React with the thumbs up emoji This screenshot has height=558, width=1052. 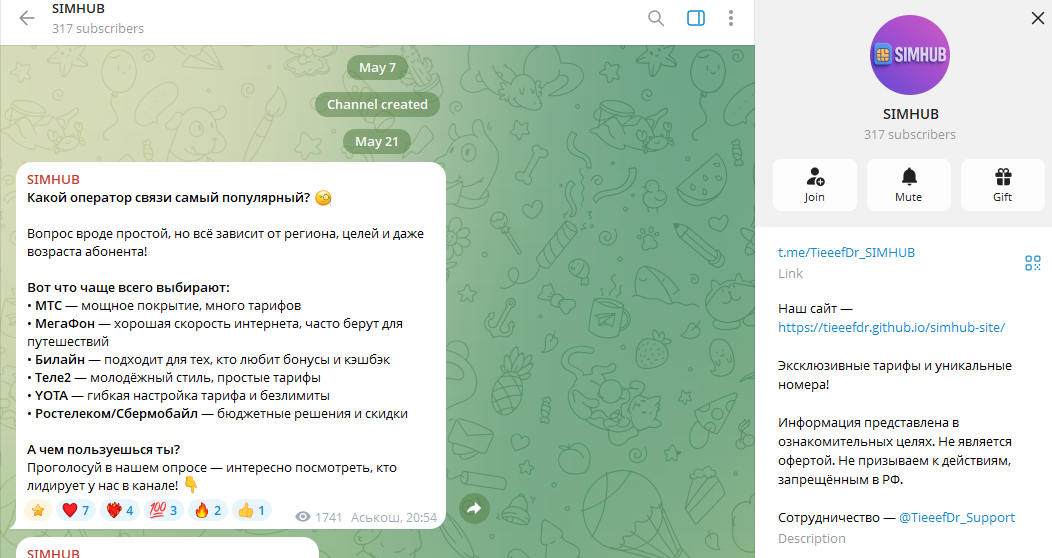click(x=252, y=510)
